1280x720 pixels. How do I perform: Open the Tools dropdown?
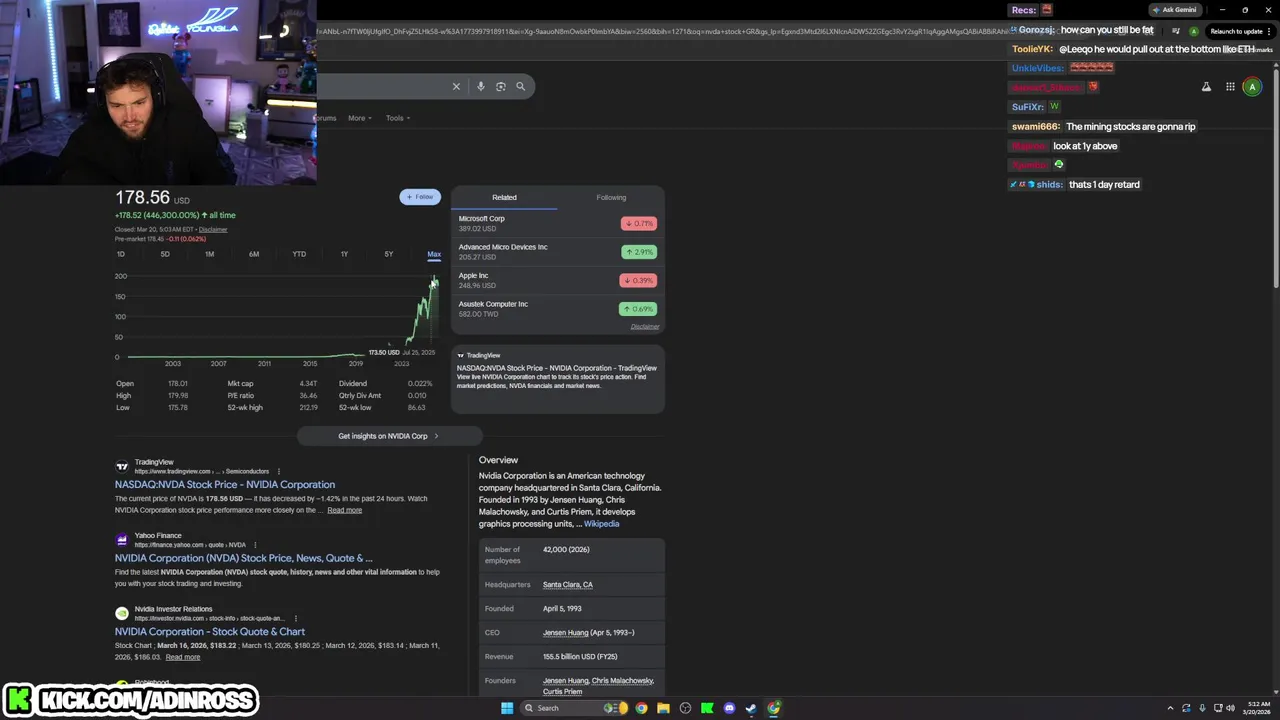click(x=398, y=118)
